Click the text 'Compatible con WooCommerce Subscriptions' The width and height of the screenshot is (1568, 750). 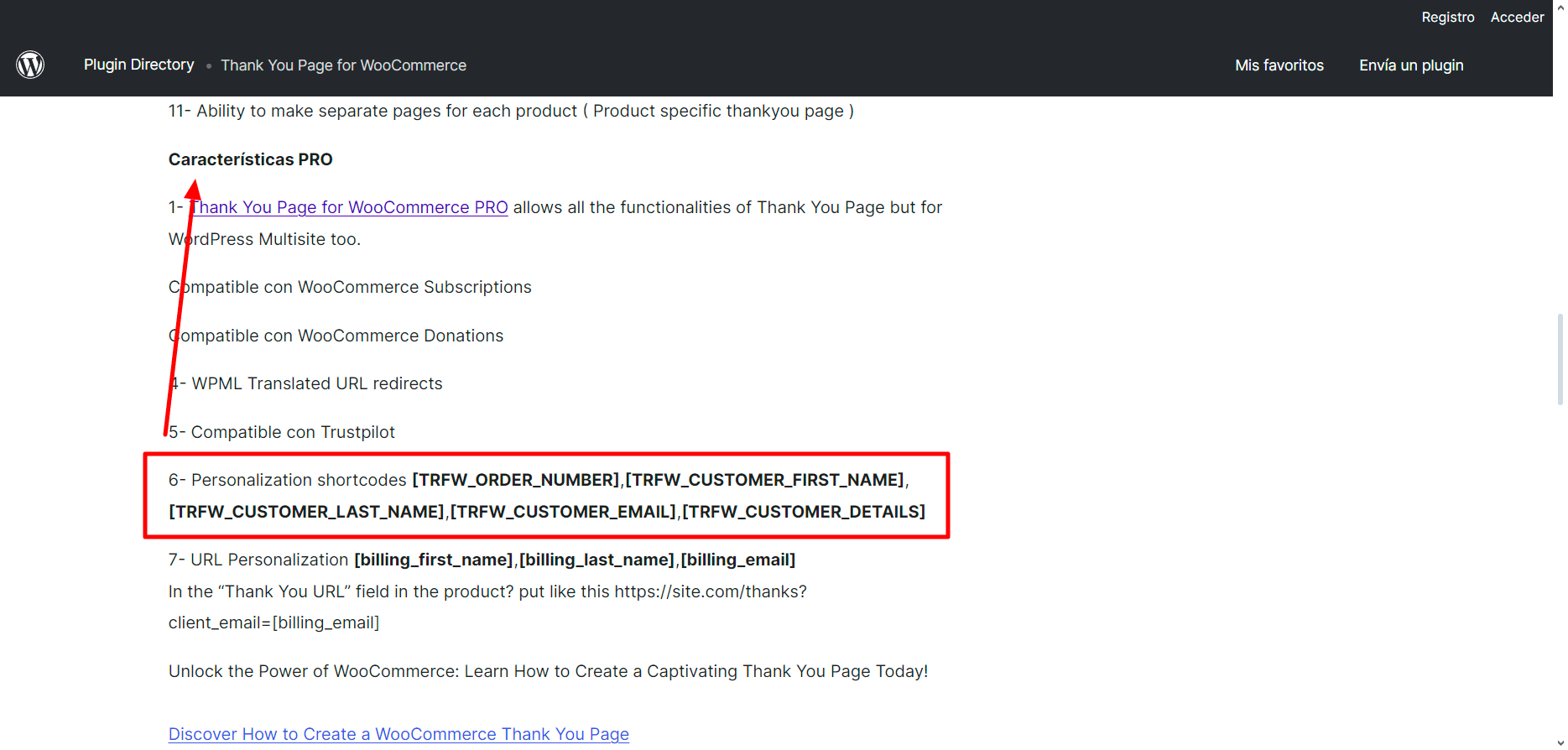350,287
